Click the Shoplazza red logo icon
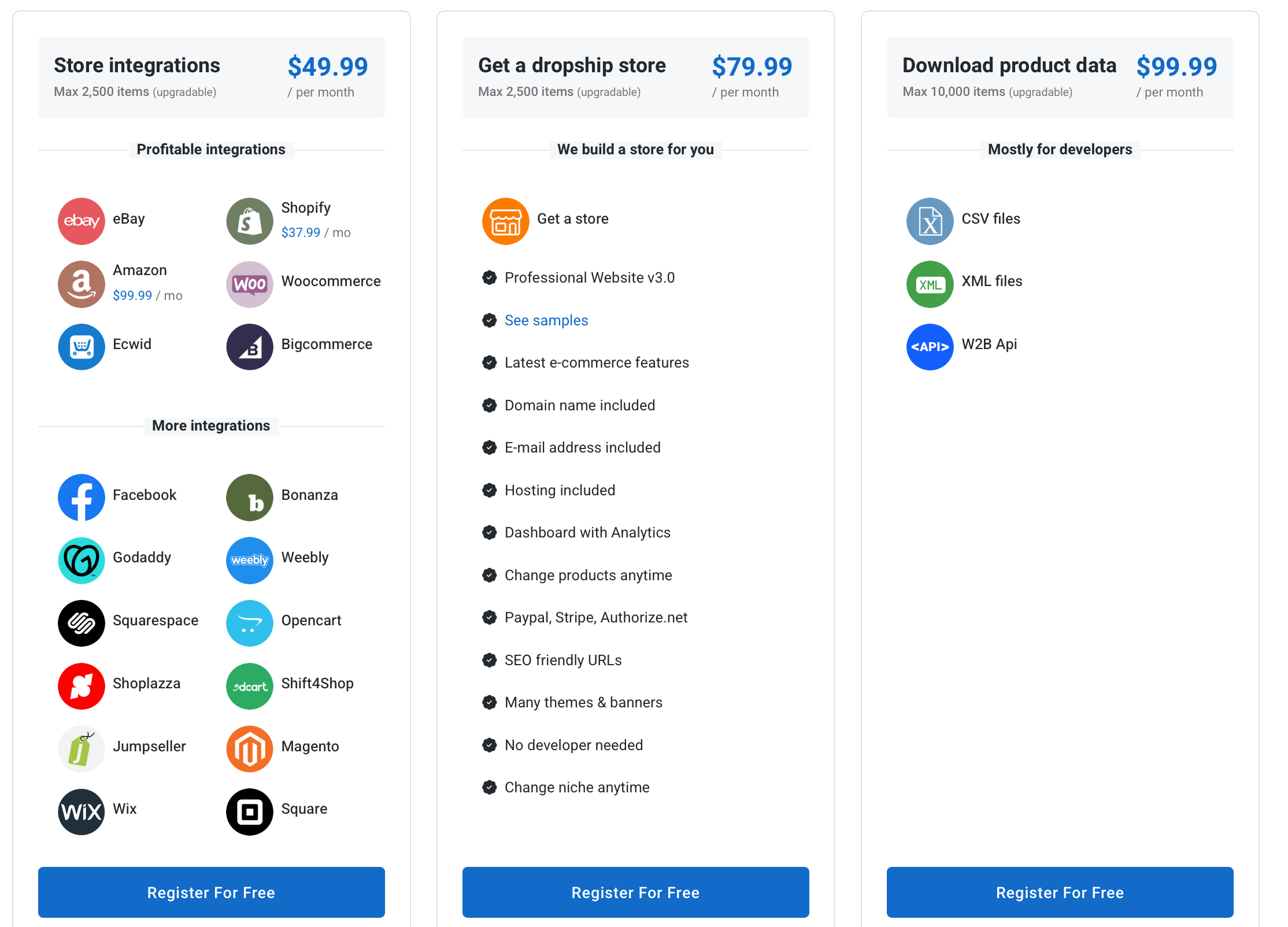Screen dimensions: 1288x927 [82, 686]
